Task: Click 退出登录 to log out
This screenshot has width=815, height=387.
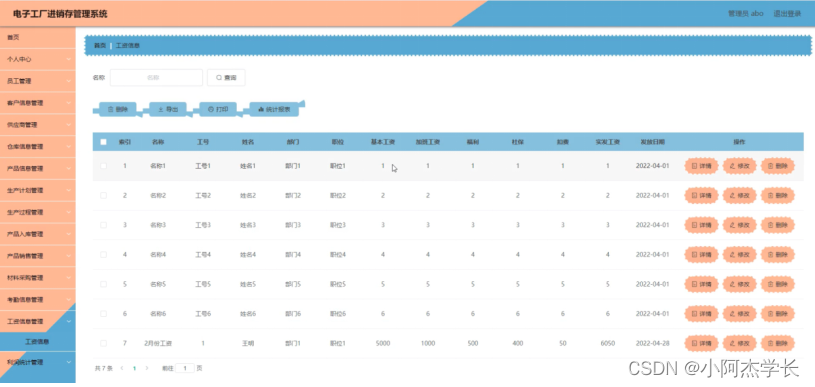Action: pyautogui.click(x=787, y=14)
